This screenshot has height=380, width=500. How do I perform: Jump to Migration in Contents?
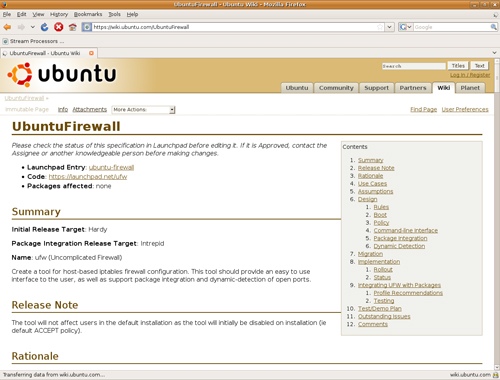click(x=370, y=254)
